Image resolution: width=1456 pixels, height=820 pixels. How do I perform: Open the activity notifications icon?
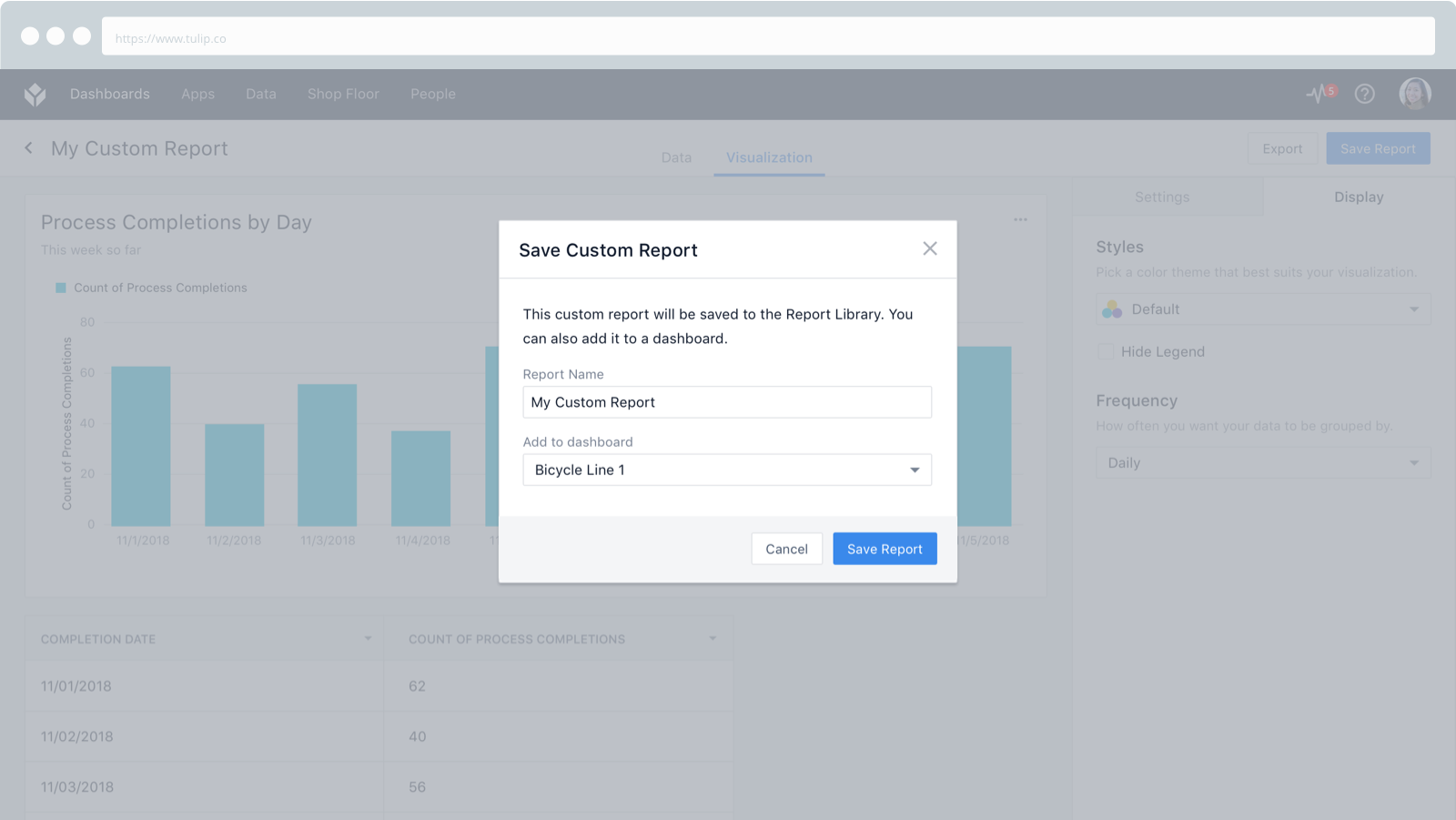coord(1320,93)
